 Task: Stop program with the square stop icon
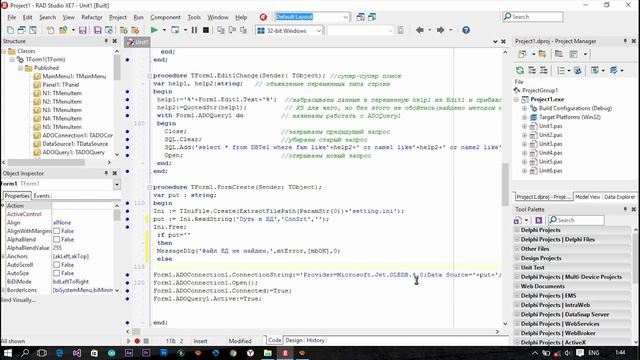click(206, 30)
